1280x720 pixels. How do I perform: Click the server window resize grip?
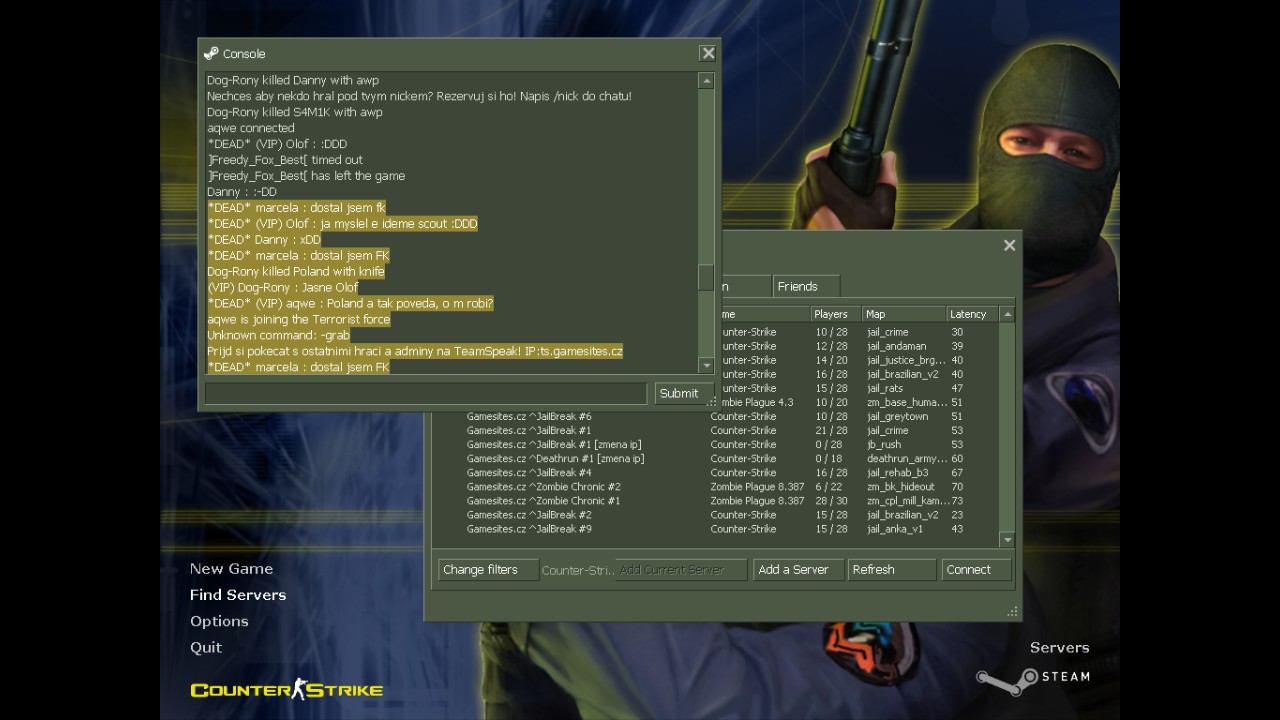pyautogui.click(x=1012, y=611)
